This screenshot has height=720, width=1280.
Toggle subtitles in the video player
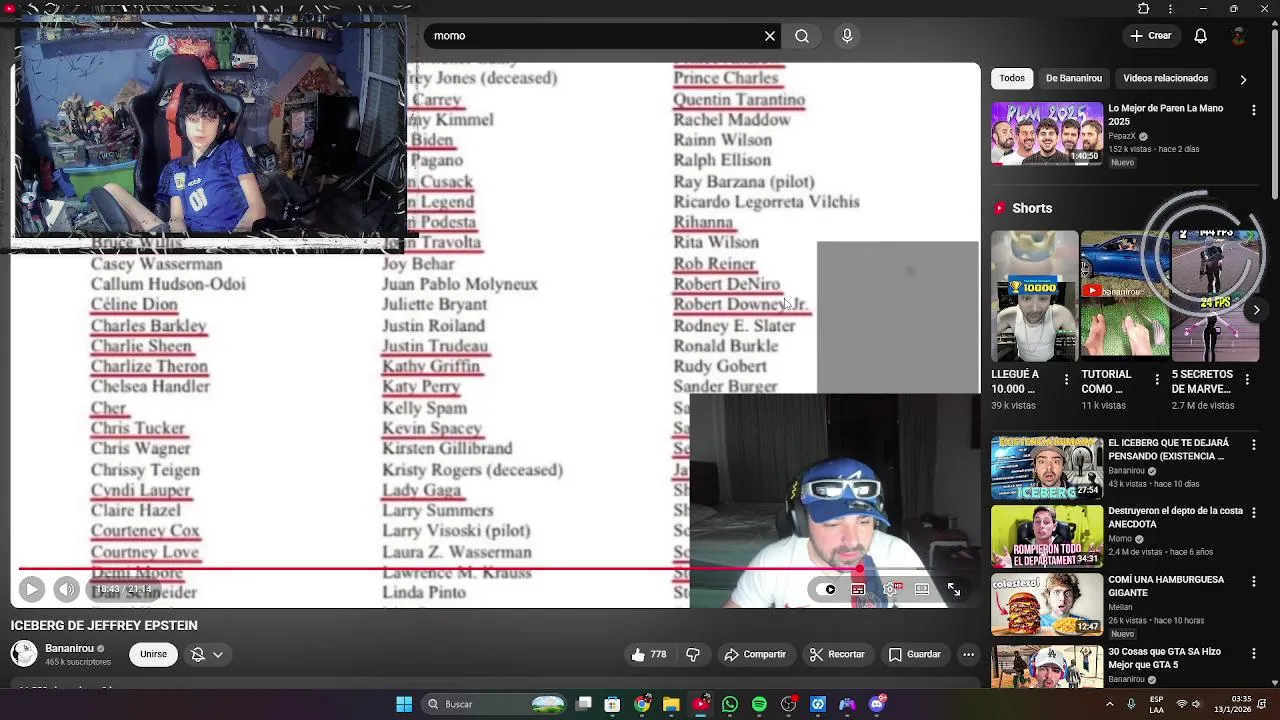[x=858, y=589]
